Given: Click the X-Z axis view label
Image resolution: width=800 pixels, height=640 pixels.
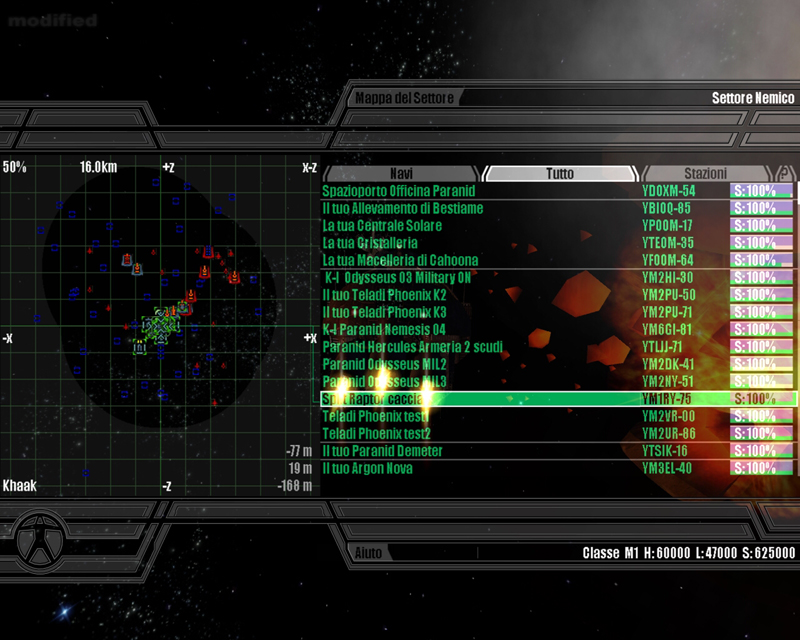Looking at the screenshot, I should coord(309,168).
